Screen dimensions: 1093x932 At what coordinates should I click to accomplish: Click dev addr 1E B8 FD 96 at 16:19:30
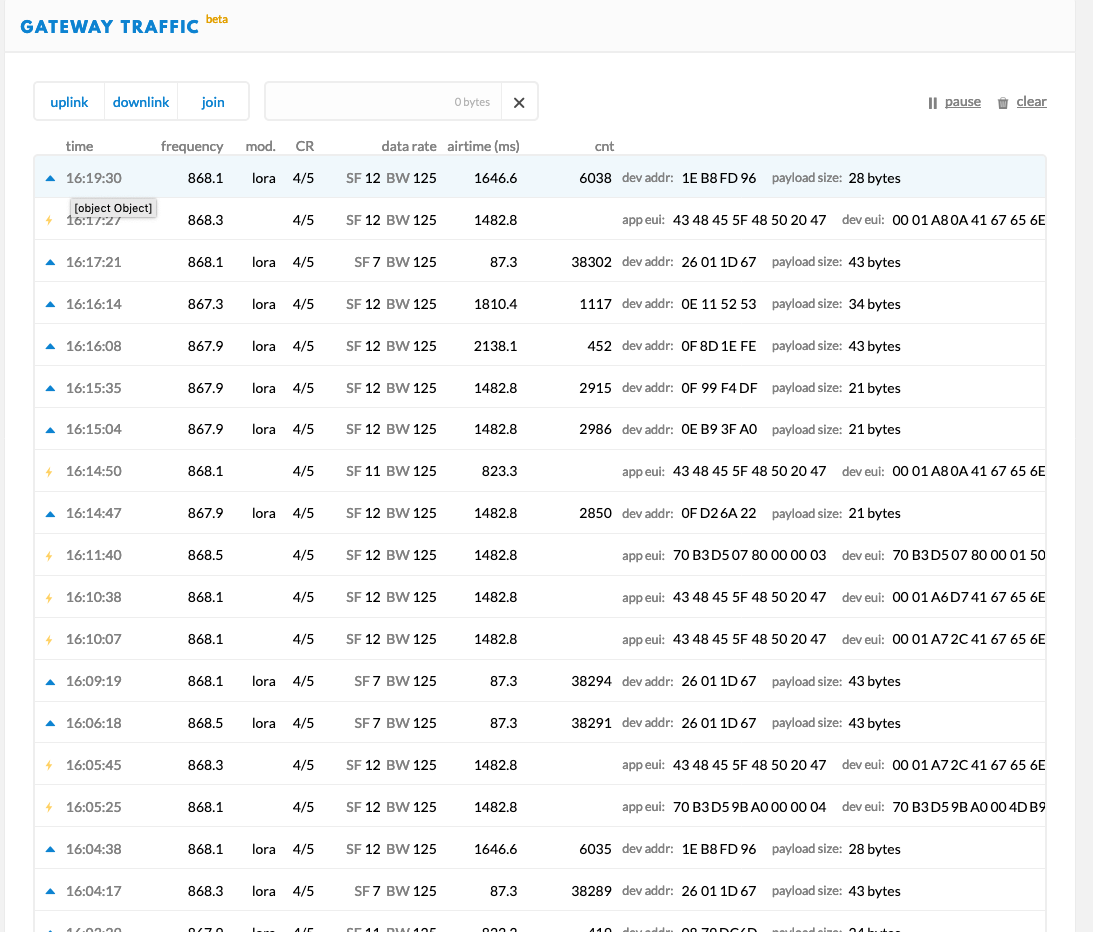click(719, 178)
